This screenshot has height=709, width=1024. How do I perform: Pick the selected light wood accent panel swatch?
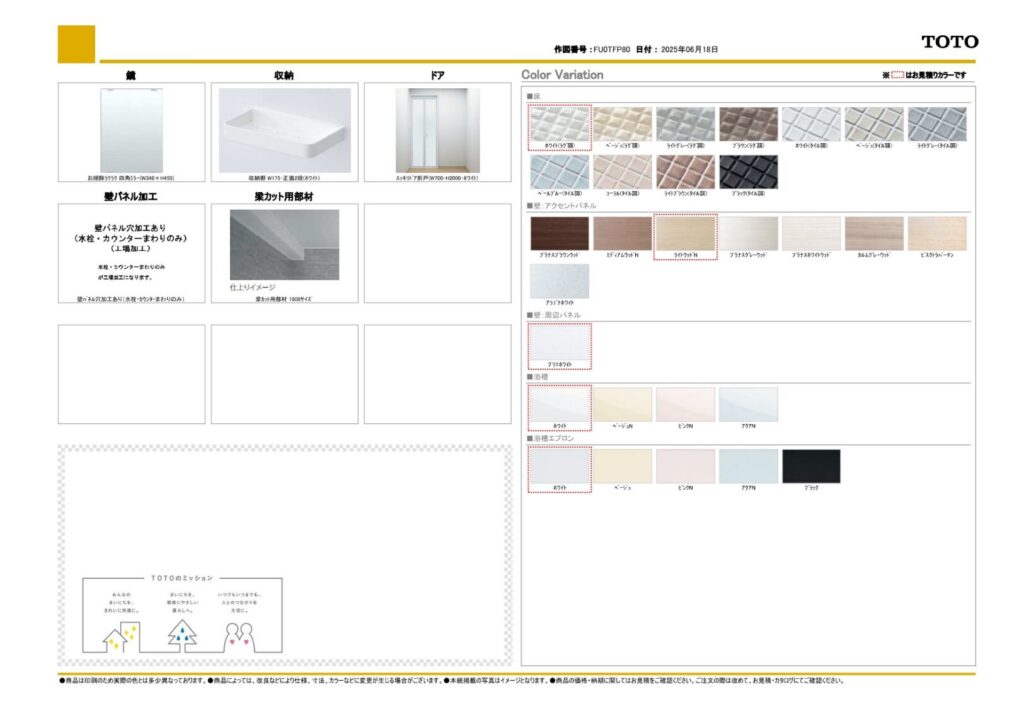(685, 234)
